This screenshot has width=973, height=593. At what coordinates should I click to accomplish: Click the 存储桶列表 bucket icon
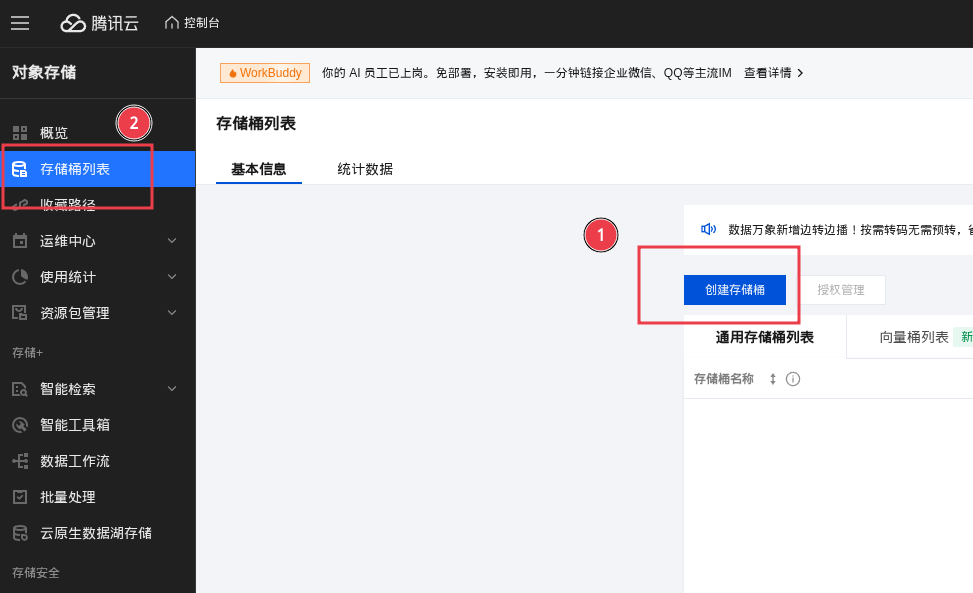(20, 169)
